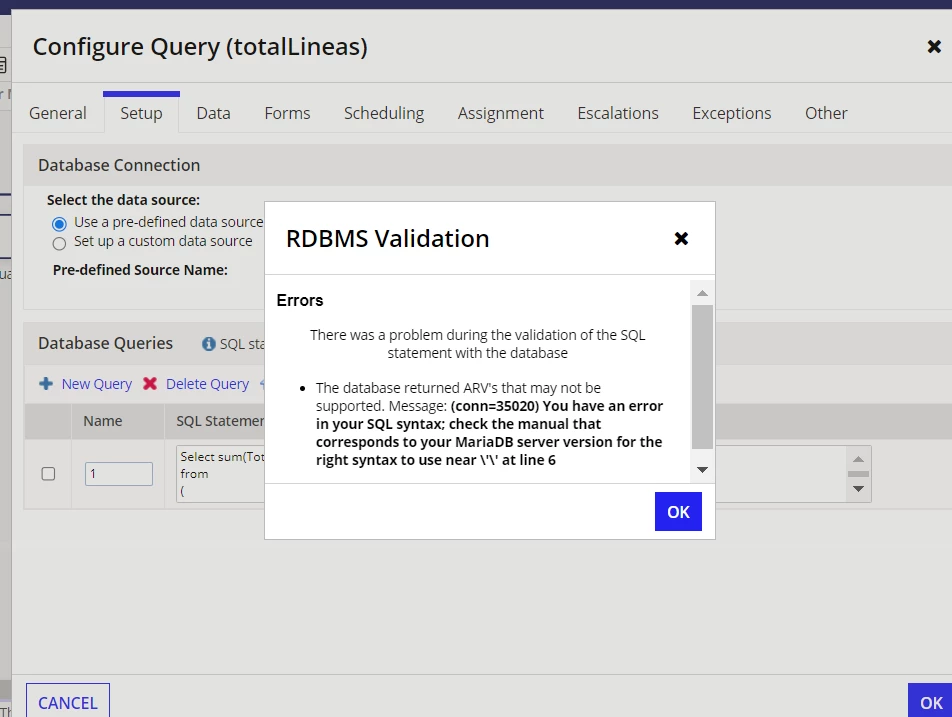
Task: Close the Configure Query window
Action: 934,47
